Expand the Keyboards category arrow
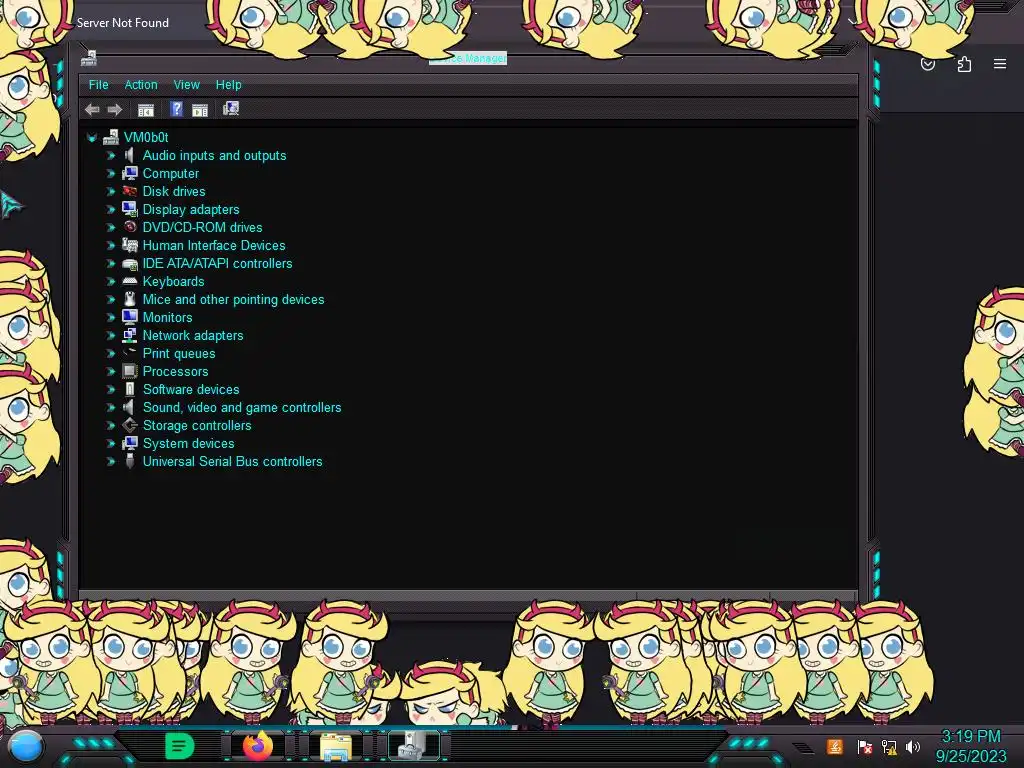Viewport: 1024px width, 768px height. click(110, 281)
